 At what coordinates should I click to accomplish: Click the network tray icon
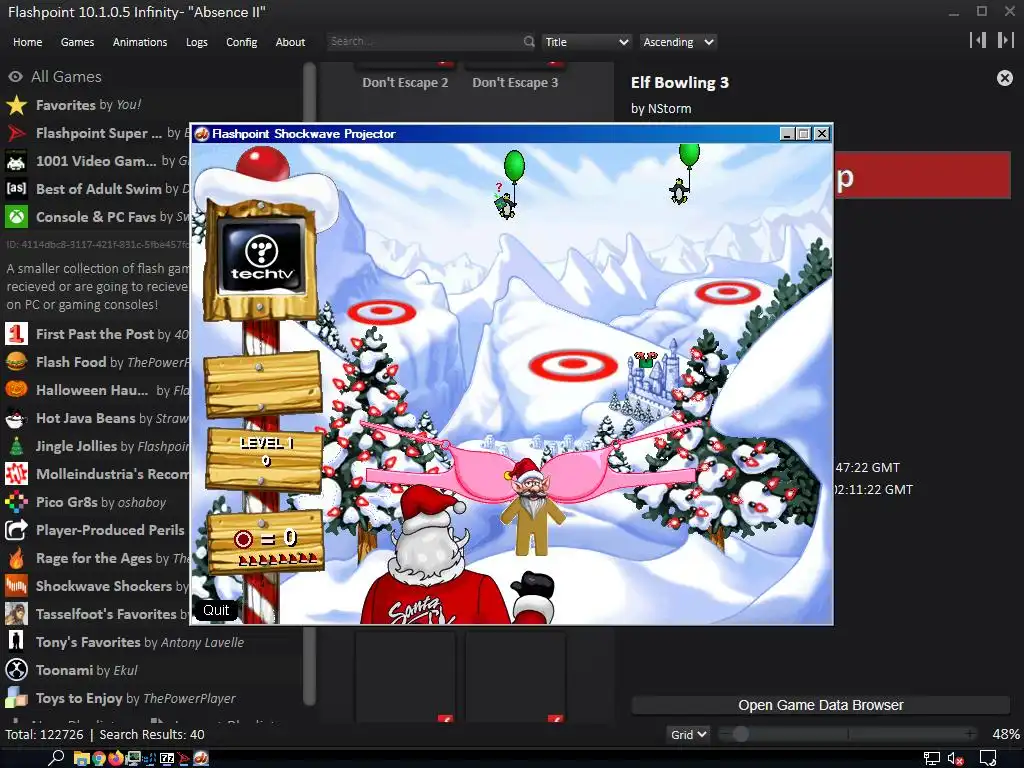click(932, 758)
